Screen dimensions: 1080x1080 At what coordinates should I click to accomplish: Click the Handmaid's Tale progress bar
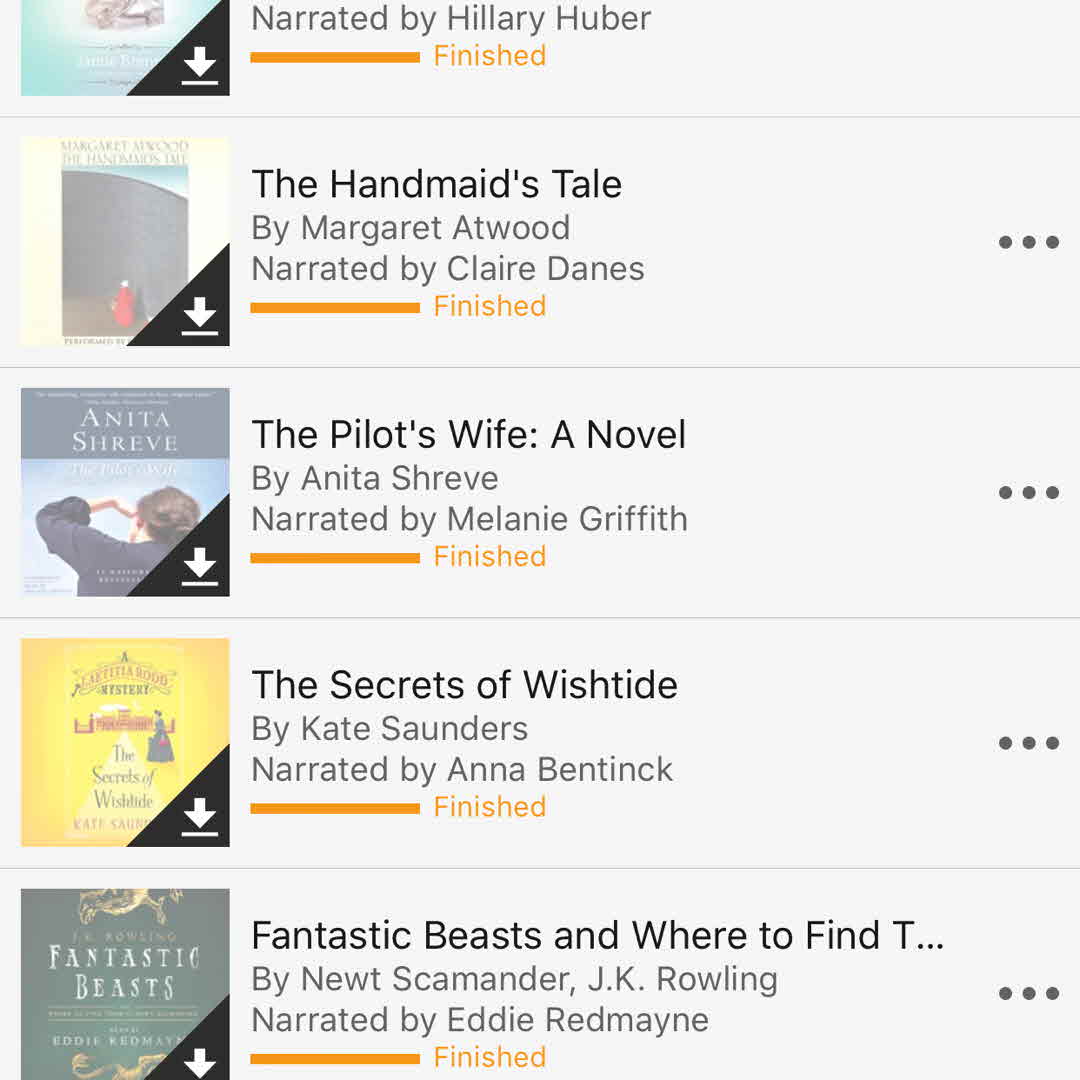335,308
